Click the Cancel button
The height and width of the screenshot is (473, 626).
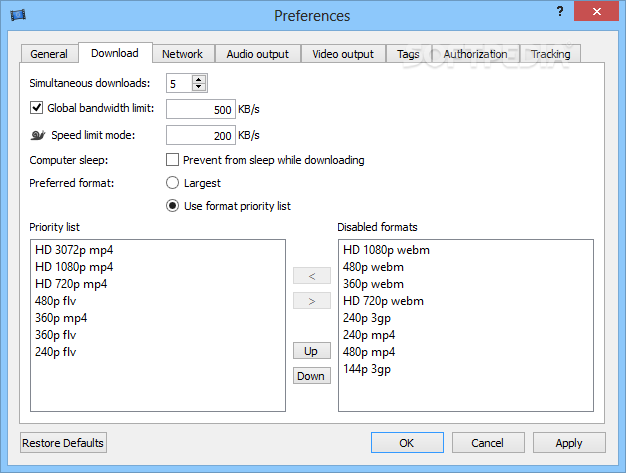tap(487, 443)
